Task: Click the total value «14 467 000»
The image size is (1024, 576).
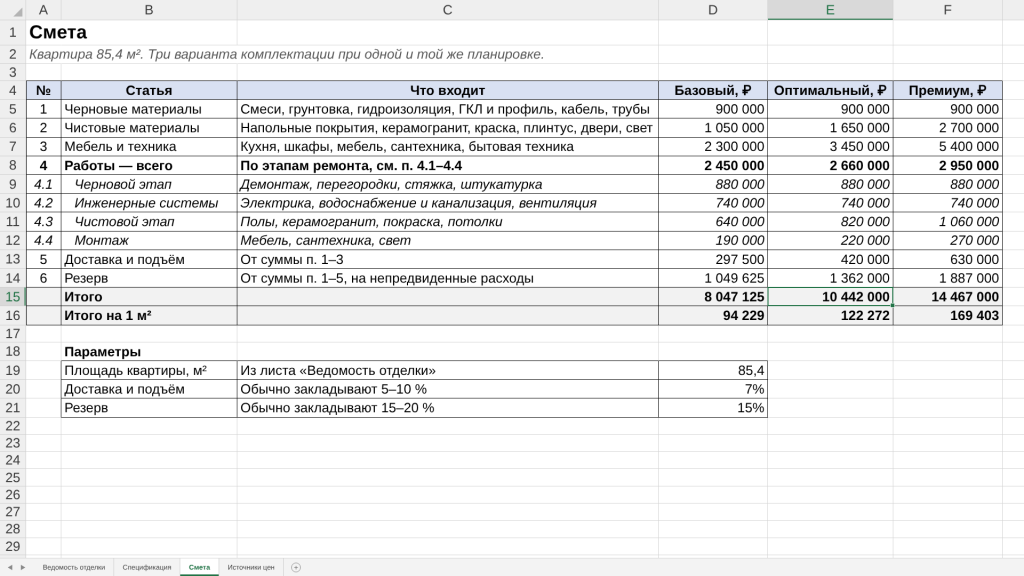Action: 948,296
